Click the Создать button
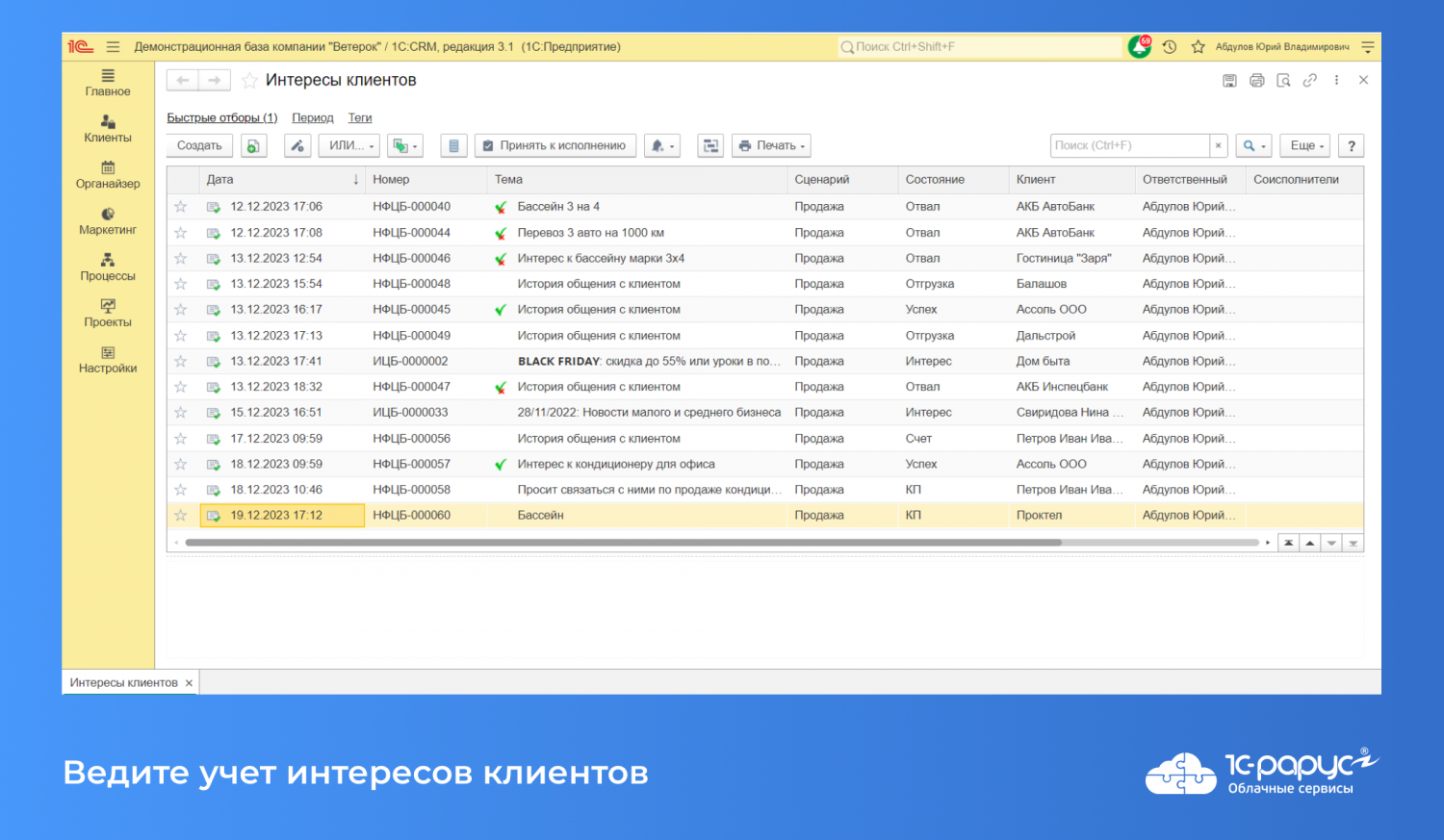 click(199, 146)
